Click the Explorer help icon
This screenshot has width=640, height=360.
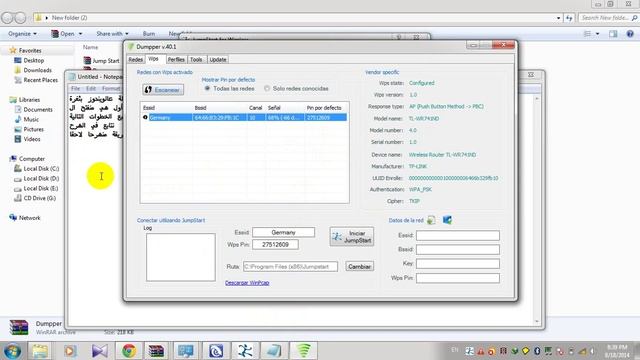coord(630,34)
